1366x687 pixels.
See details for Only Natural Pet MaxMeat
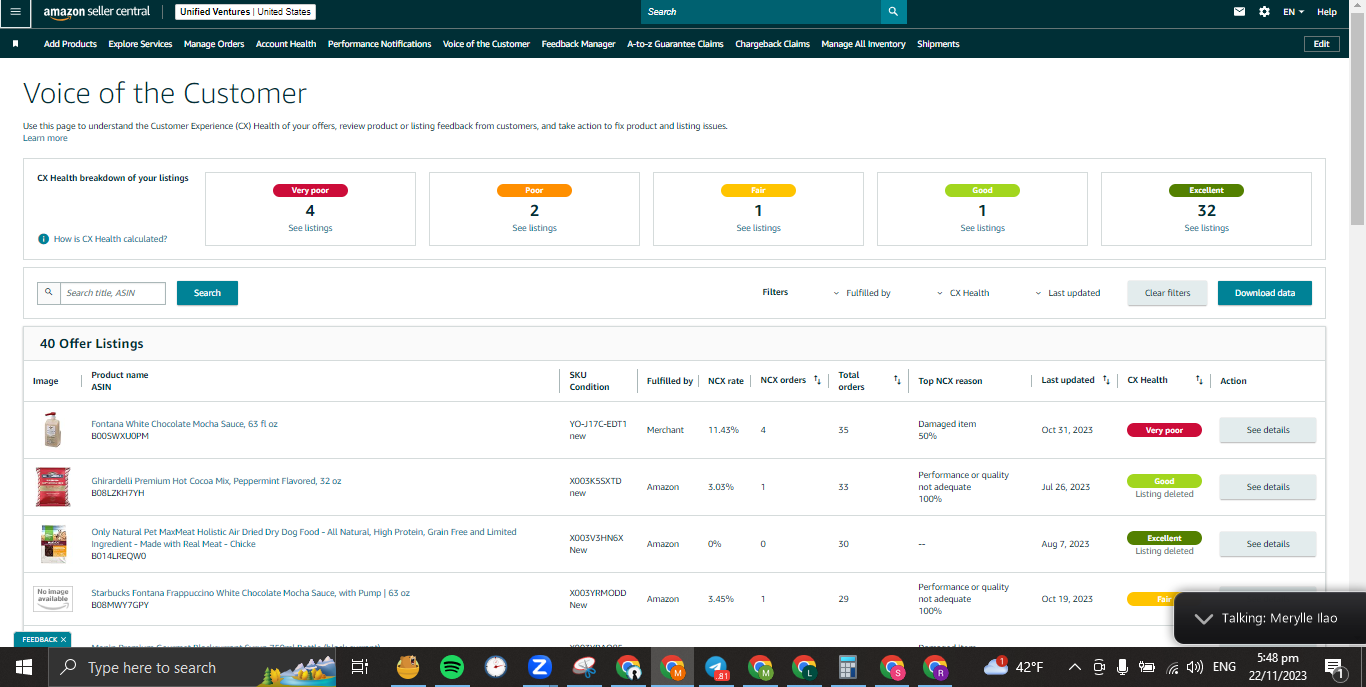pos(1268,544)
